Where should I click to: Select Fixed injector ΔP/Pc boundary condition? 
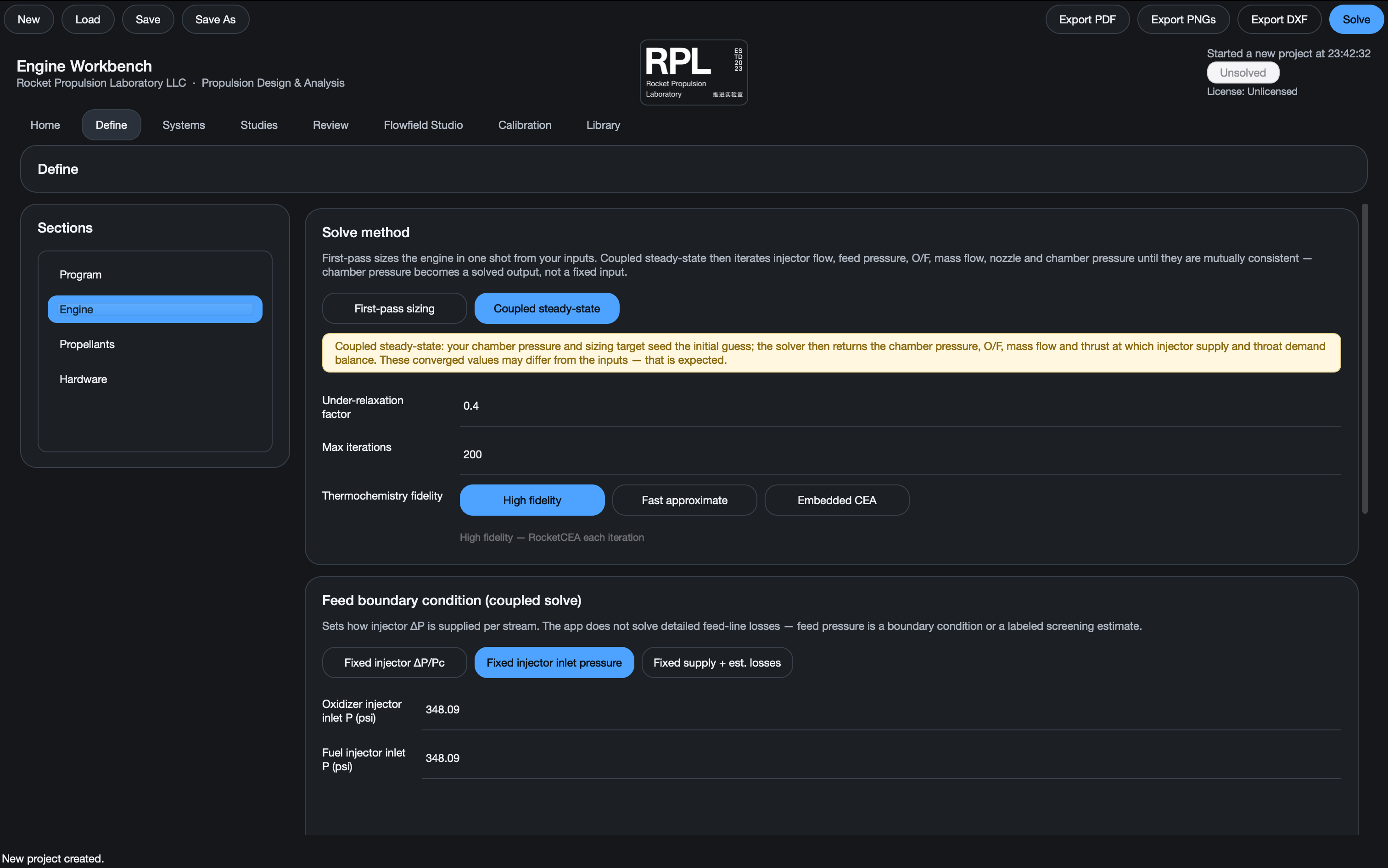click(395, 662)
